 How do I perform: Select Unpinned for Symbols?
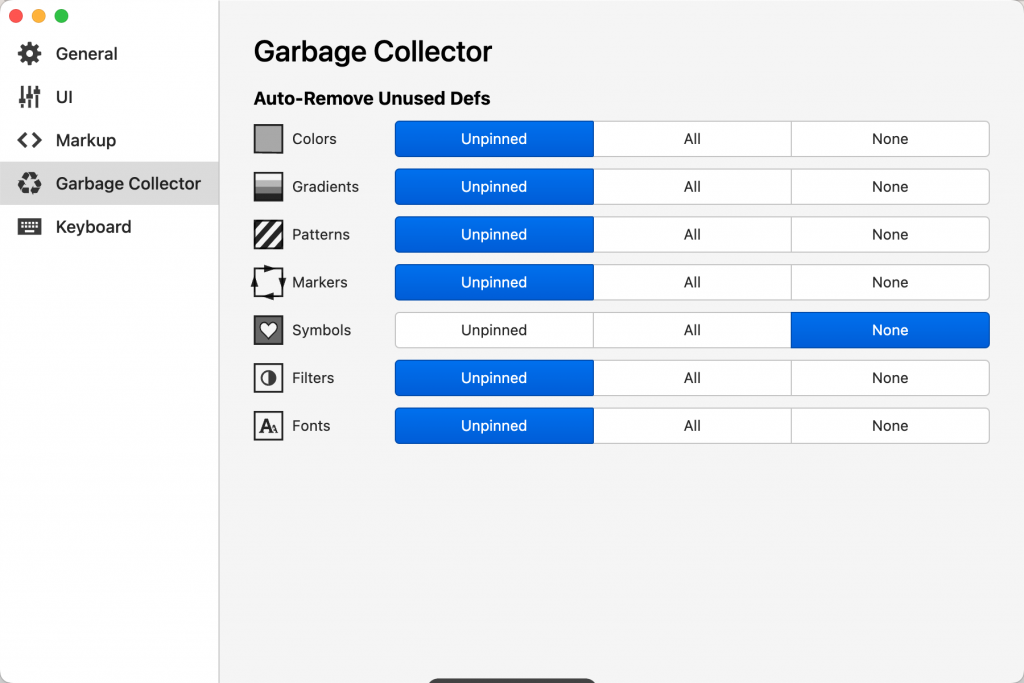494,331
